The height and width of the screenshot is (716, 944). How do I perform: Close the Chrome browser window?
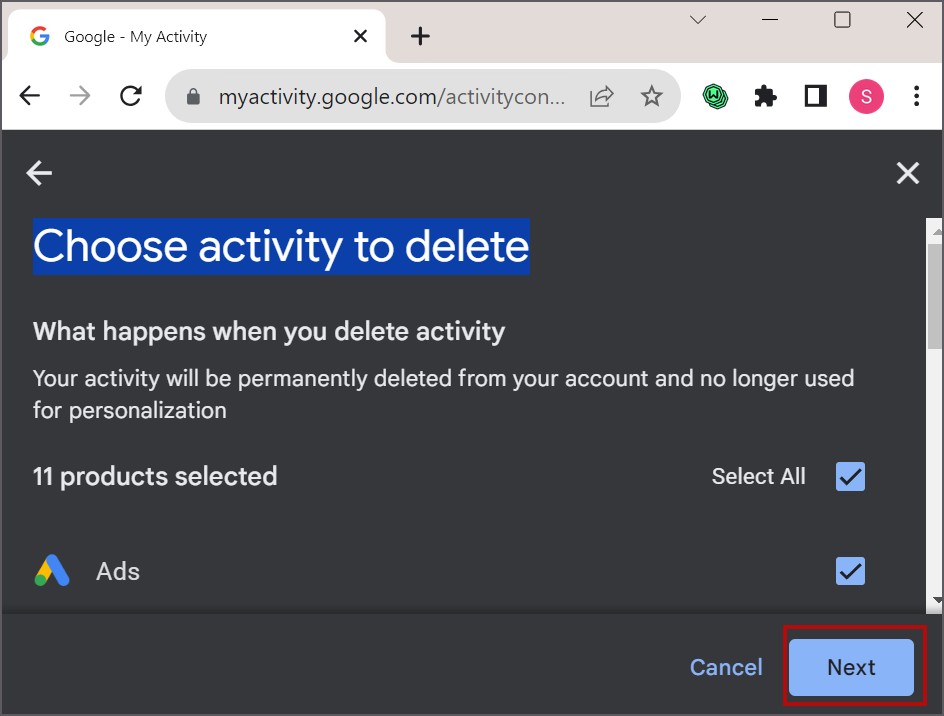[x=914, y=20]
